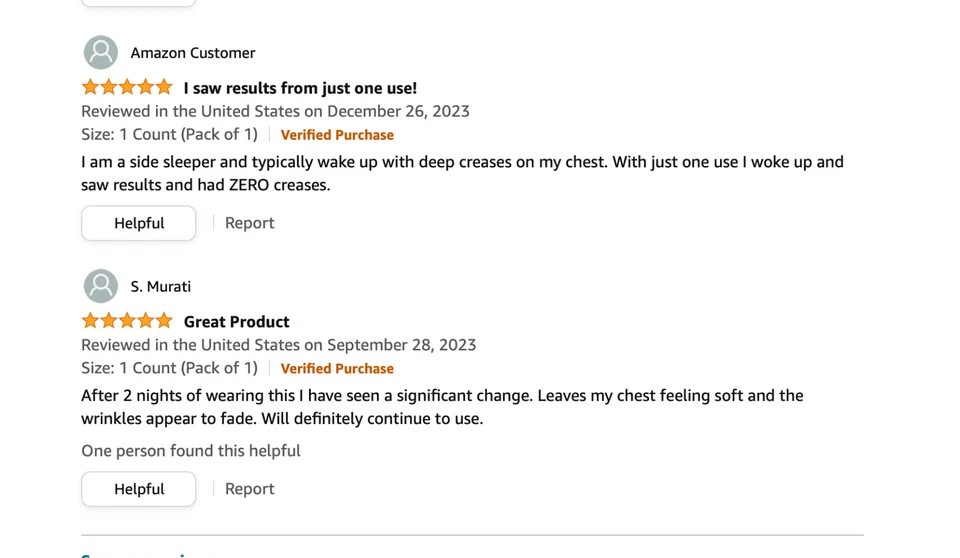The width and height of the screenshot is (960, 558).
Task: Open the S. Murati reviewer name
Action: coord(161,287)
